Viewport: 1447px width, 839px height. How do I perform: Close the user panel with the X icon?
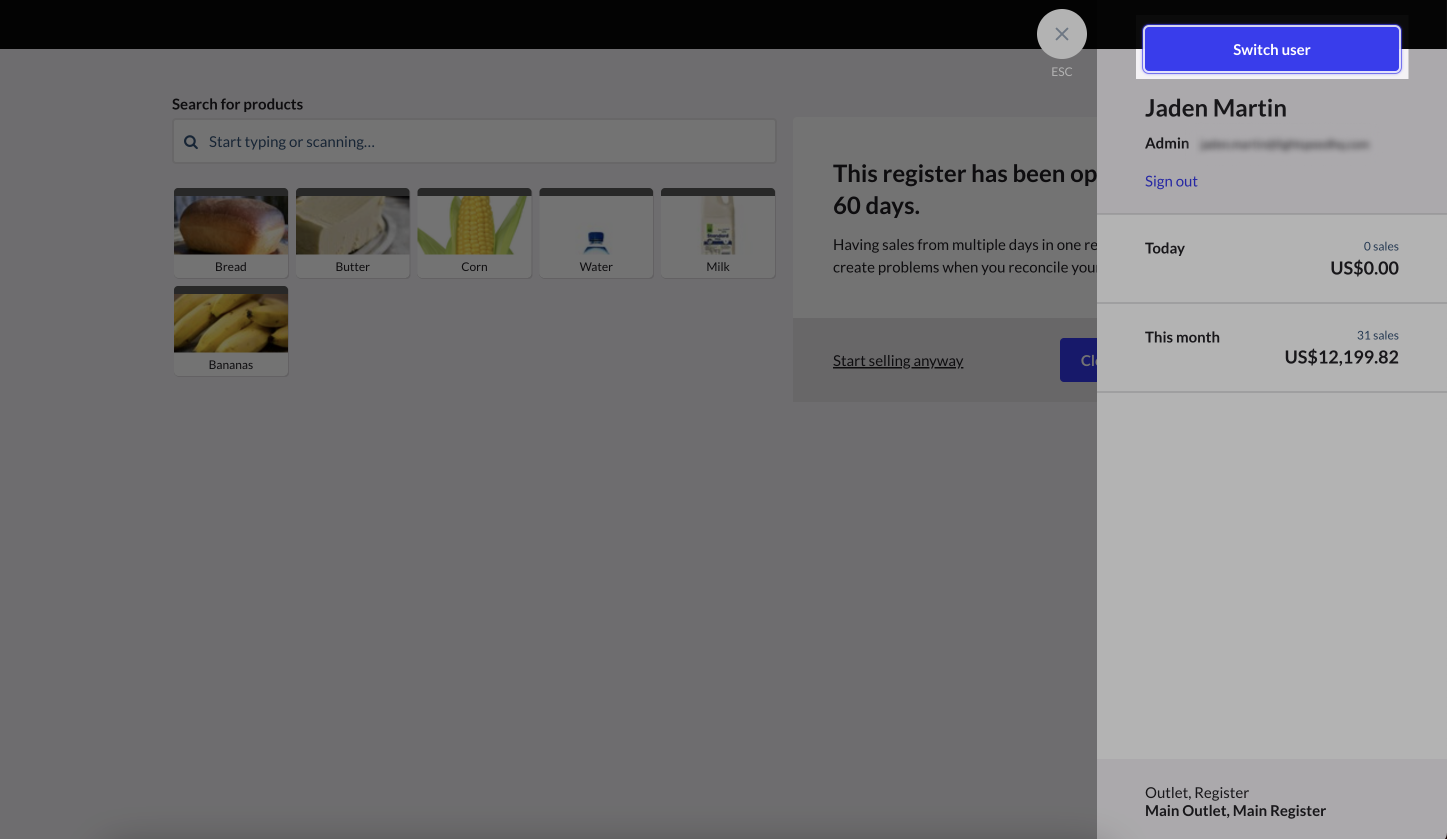coord(1061,34)
